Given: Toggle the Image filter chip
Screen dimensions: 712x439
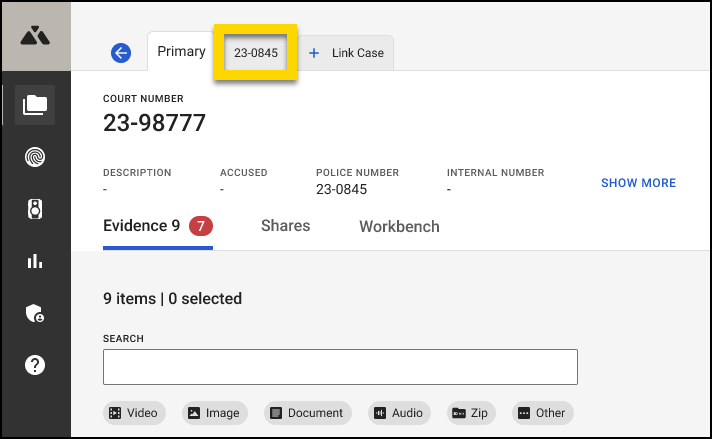Looking at the screenshot, I should tap(214, 413).
